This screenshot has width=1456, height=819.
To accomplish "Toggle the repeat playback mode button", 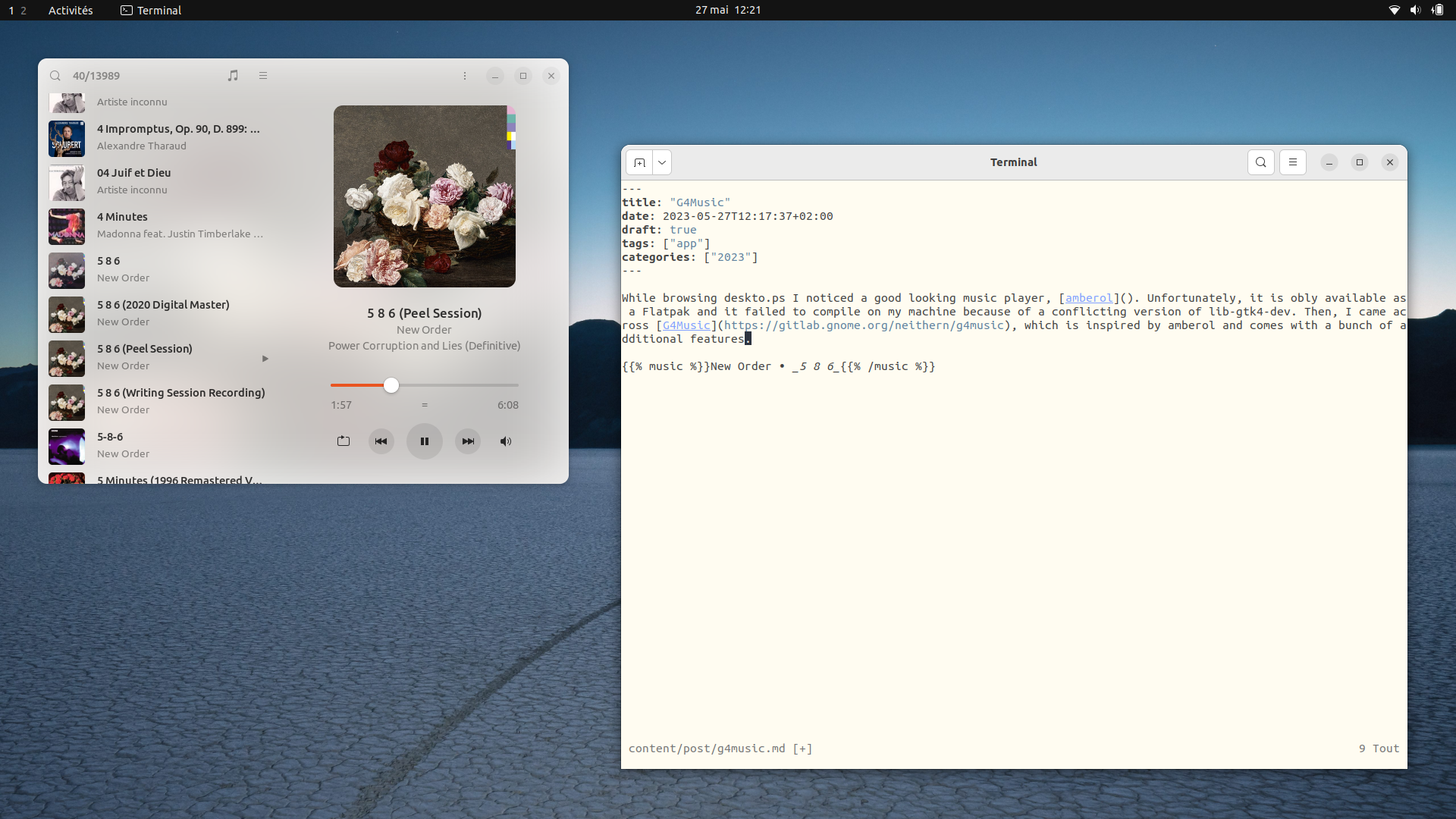I will click(344, 441).
